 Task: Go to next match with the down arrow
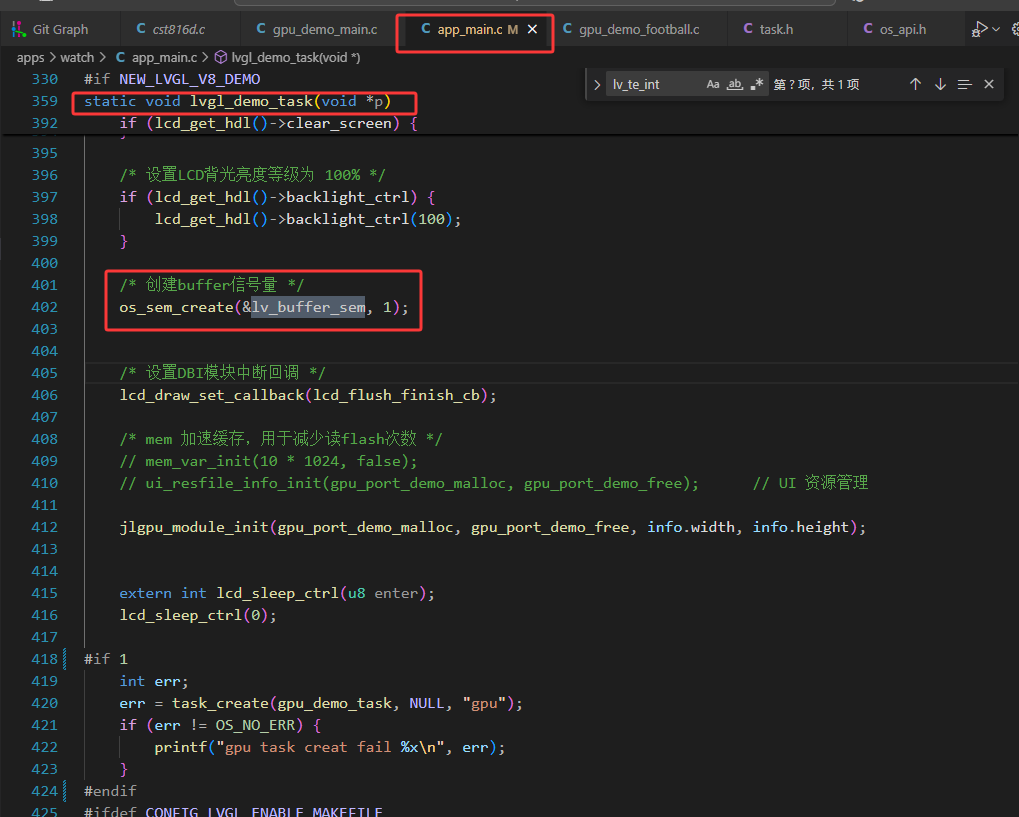coord(940,84)
